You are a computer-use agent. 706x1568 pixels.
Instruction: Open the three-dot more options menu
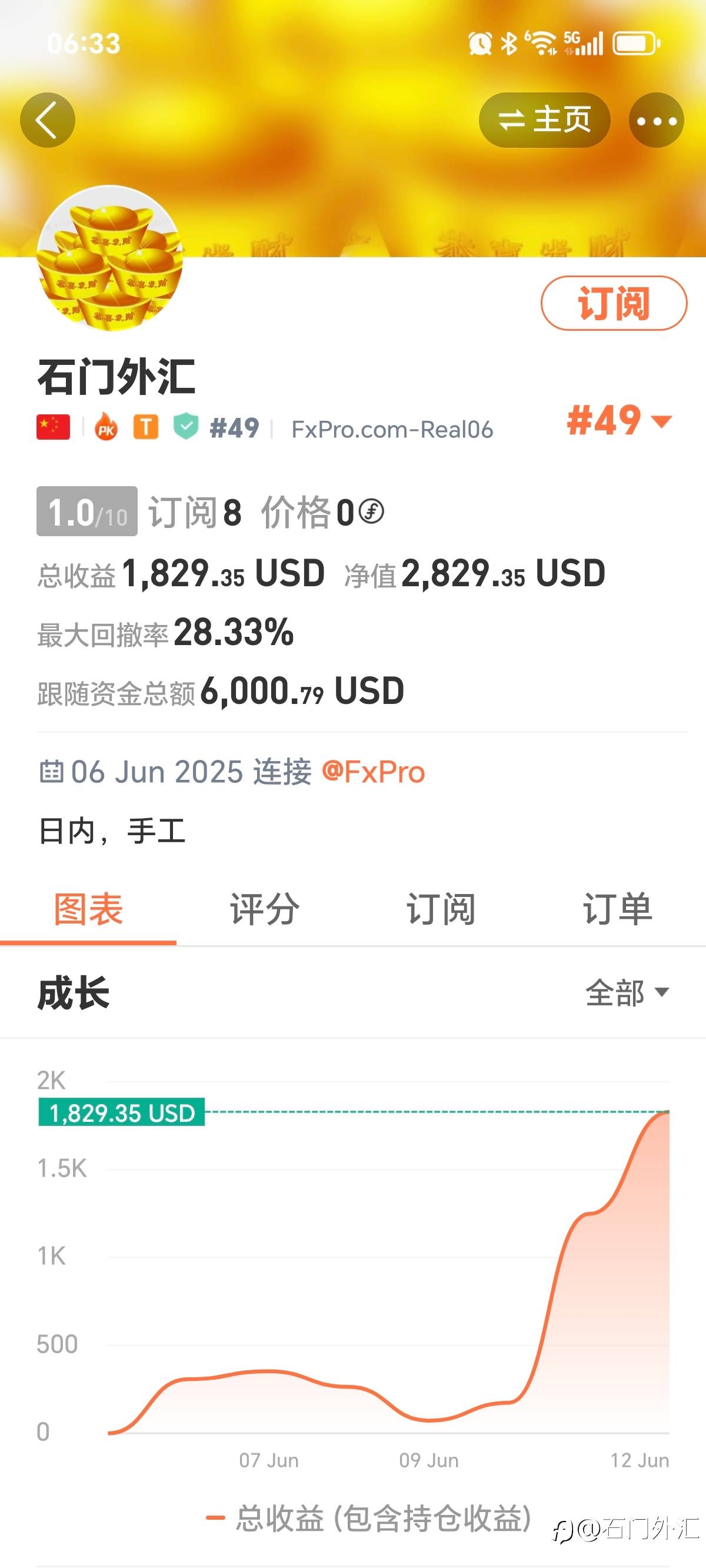656,120
